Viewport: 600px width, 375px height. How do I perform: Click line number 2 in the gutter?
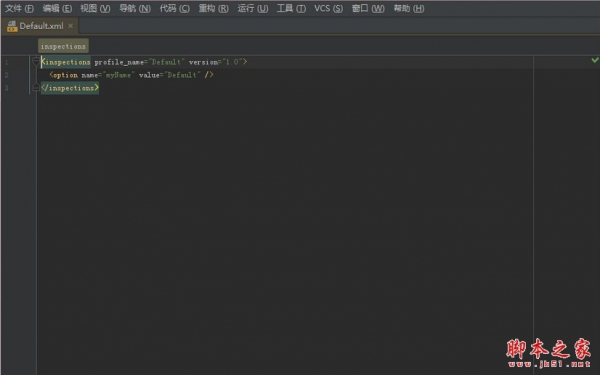pyautogui.click(x=7, y=75)
